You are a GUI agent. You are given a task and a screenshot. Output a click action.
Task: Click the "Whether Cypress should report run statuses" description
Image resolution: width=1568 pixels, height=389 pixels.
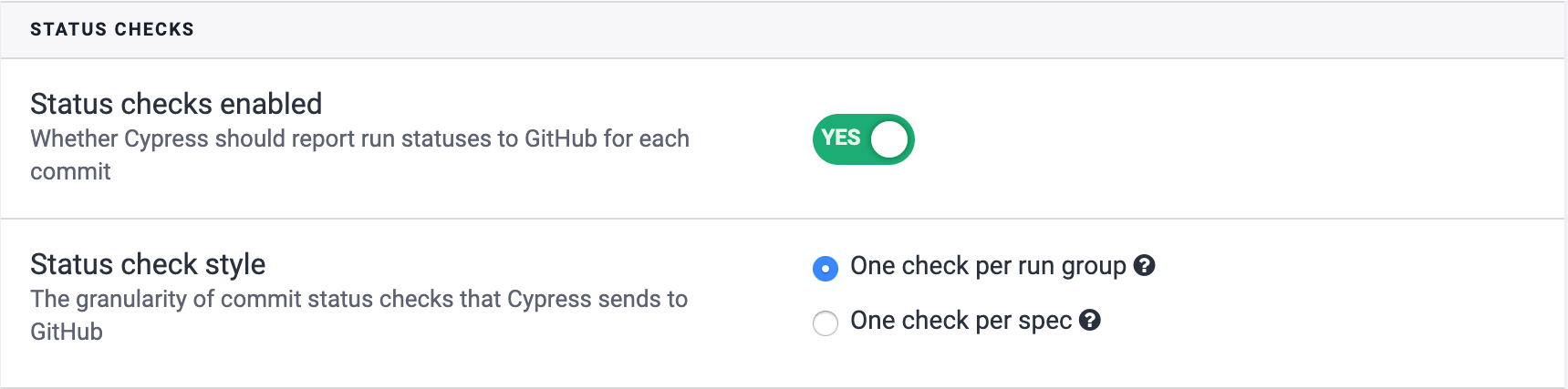[x=274, y=138]
